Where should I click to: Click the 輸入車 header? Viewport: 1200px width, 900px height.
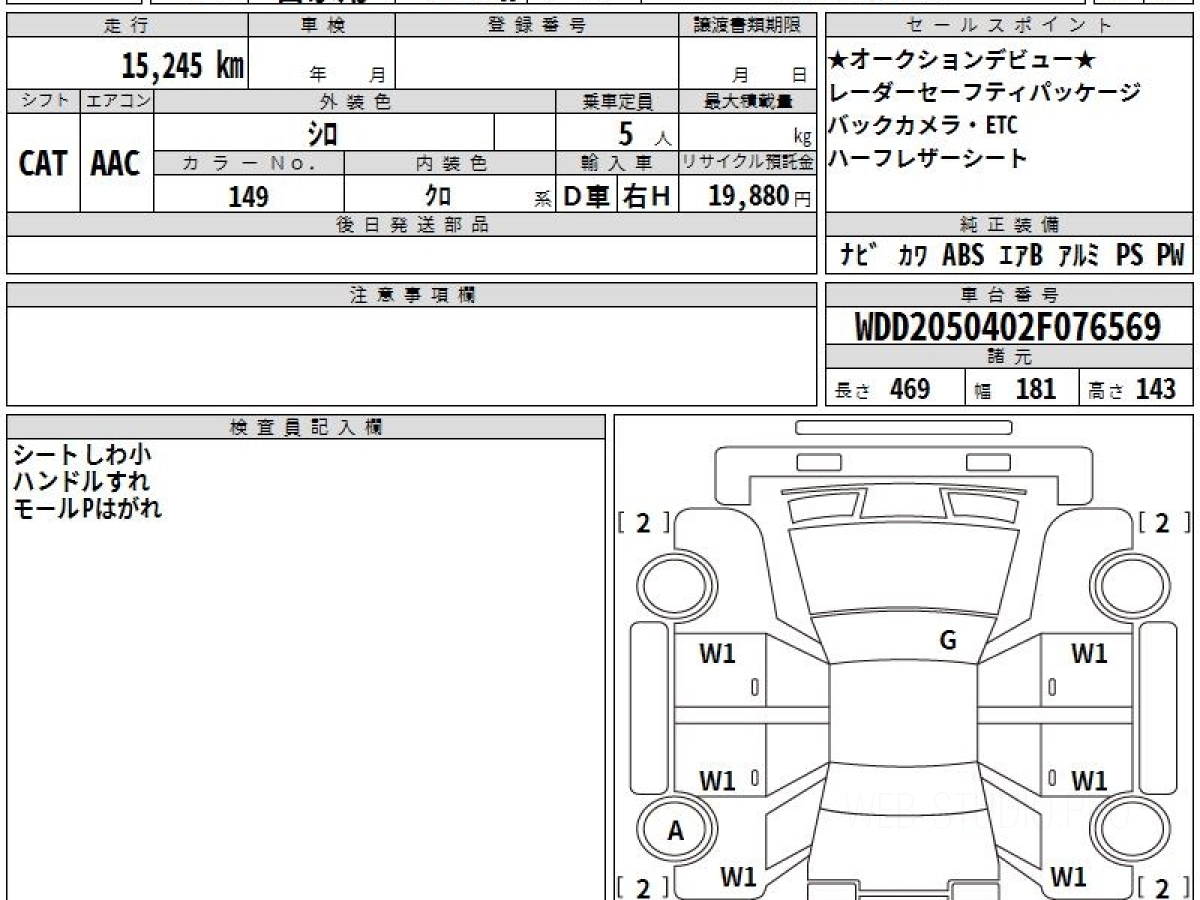617,163
